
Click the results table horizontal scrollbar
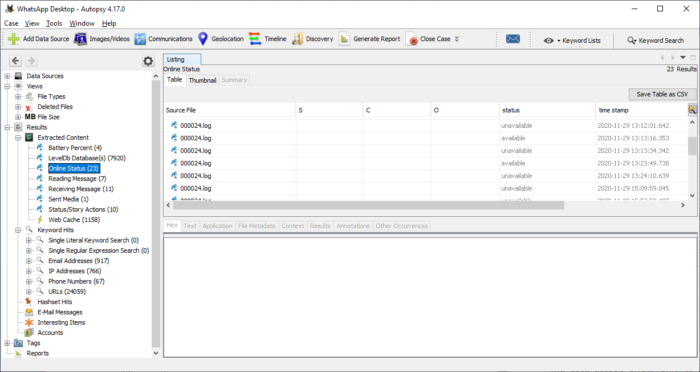coord(369,205)
